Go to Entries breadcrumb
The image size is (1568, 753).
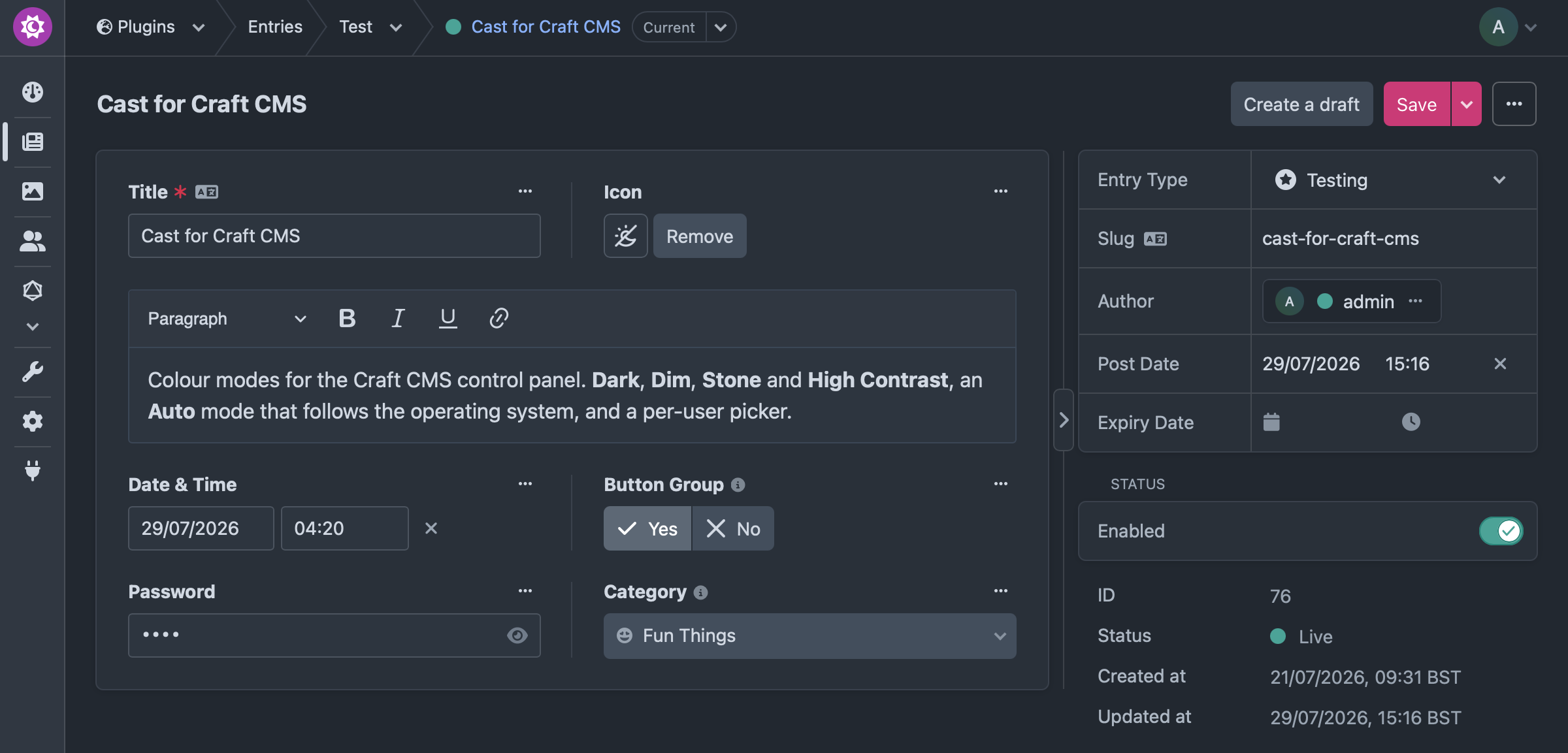tap(275, 27)
